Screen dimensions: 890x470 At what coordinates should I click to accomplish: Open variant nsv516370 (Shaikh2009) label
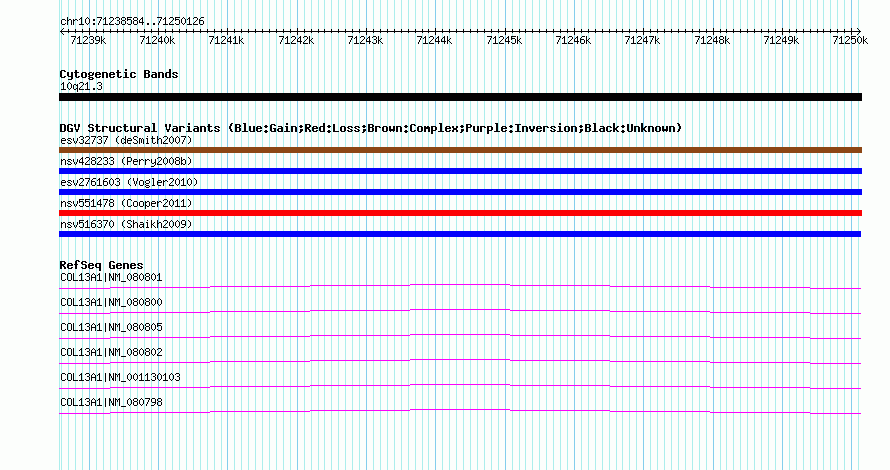tap(126, 224)
